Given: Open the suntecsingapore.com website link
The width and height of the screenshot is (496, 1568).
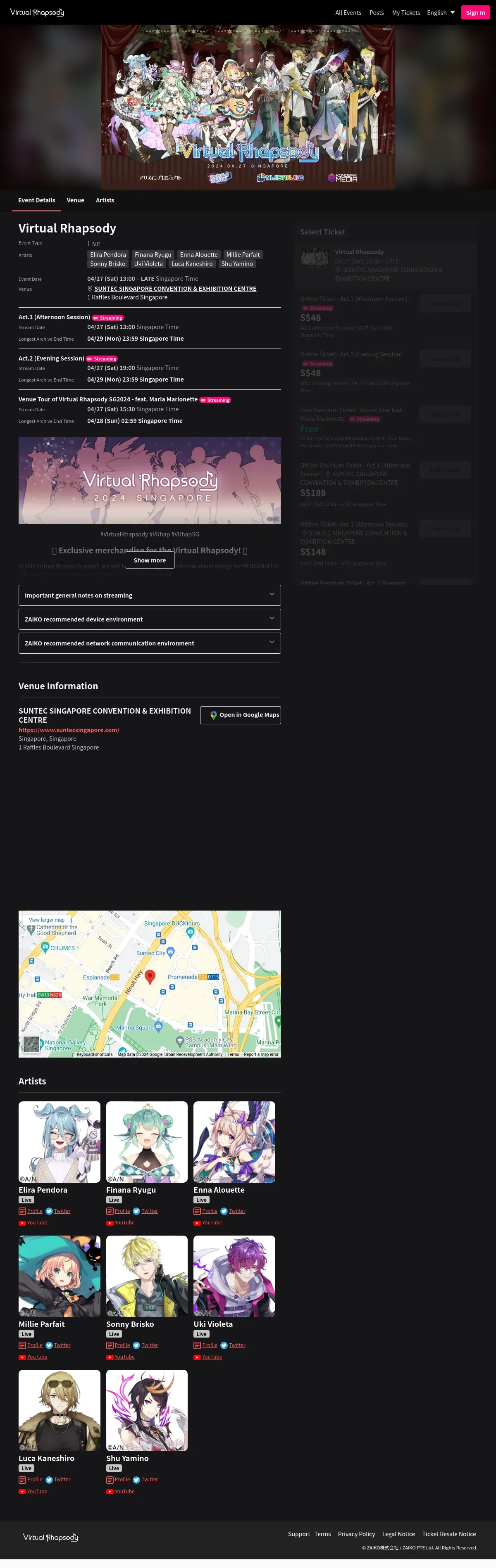Looking at the screenshot, I should [x=69, y=730].
